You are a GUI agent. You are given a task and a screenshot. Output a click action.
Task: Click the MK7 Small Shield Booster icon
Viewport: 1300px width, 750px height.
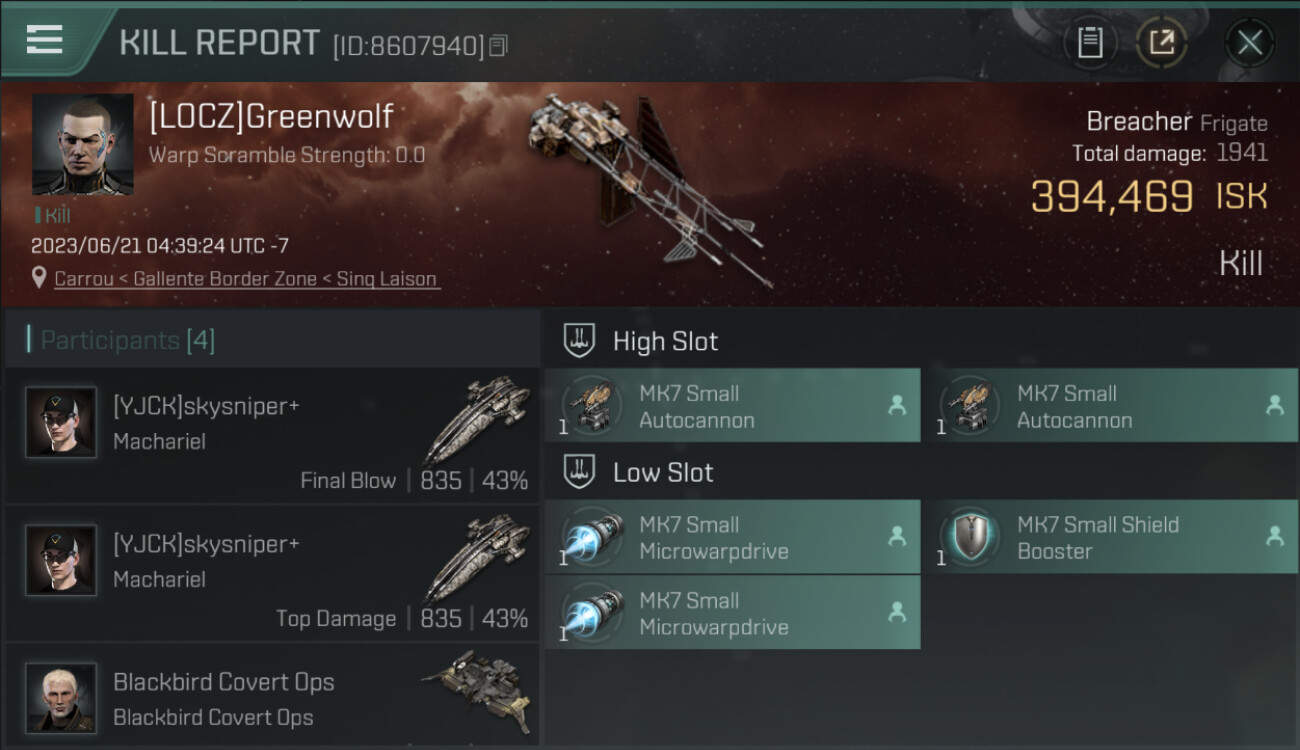[x=969, y=537]
